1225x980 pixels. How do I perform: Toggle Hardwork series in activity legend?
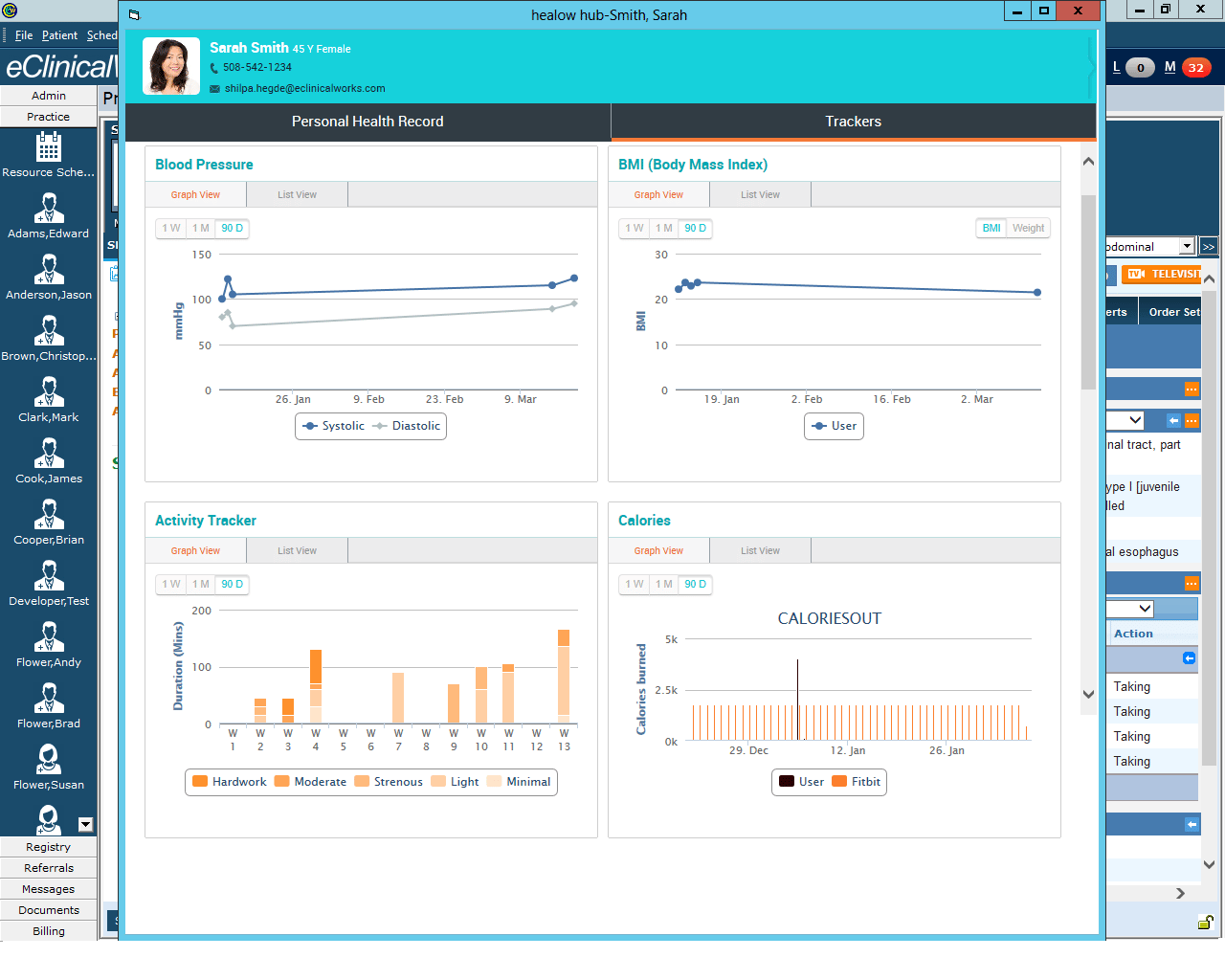click(x=230, y=782)
